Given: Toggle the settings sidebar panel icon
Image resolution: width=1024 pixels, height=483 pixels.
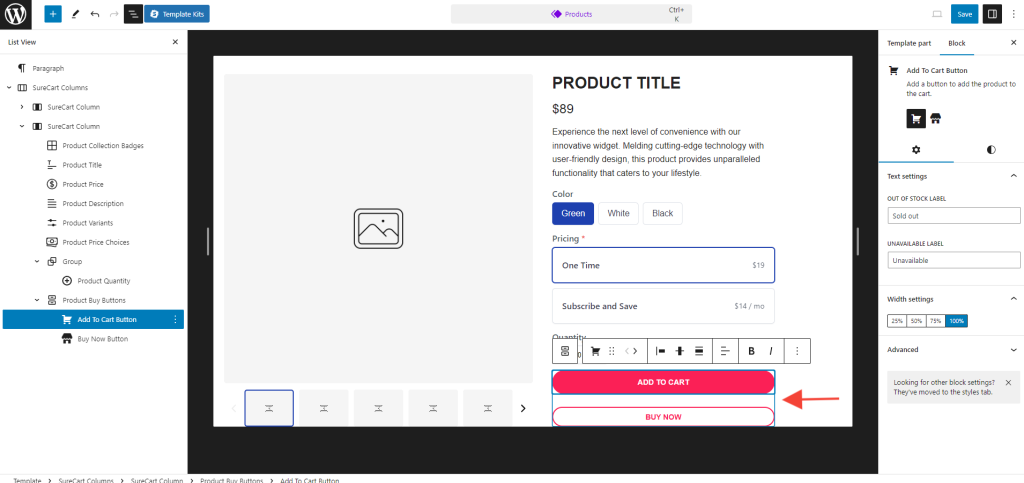Looking at the screenshot, I should [992, 14].
